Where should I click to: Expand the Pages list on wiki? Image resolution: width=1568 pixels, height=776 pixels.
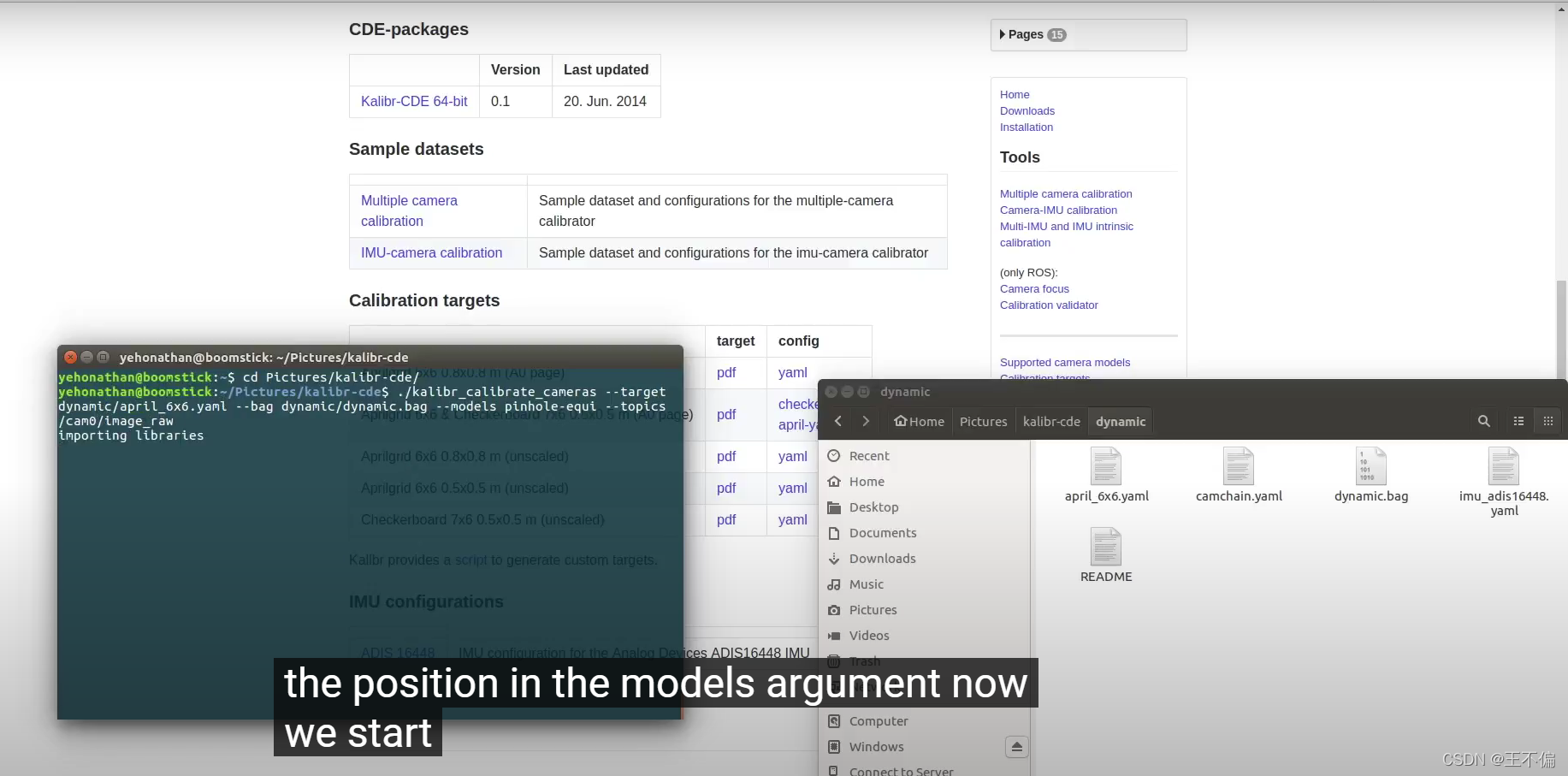pos(1033,34)
